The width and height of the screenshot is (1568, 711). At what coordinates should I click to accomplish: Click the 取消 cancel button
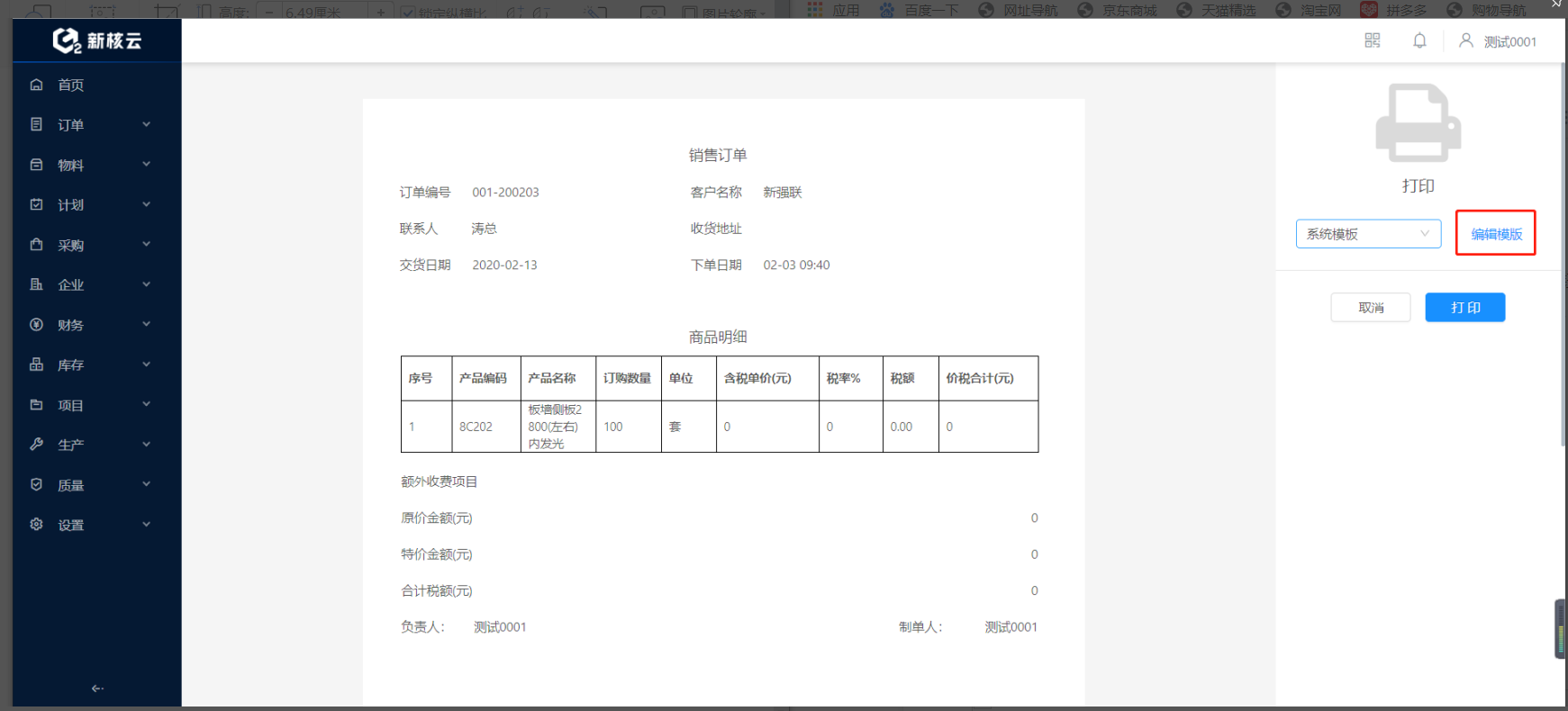[x=1371, y=308]
